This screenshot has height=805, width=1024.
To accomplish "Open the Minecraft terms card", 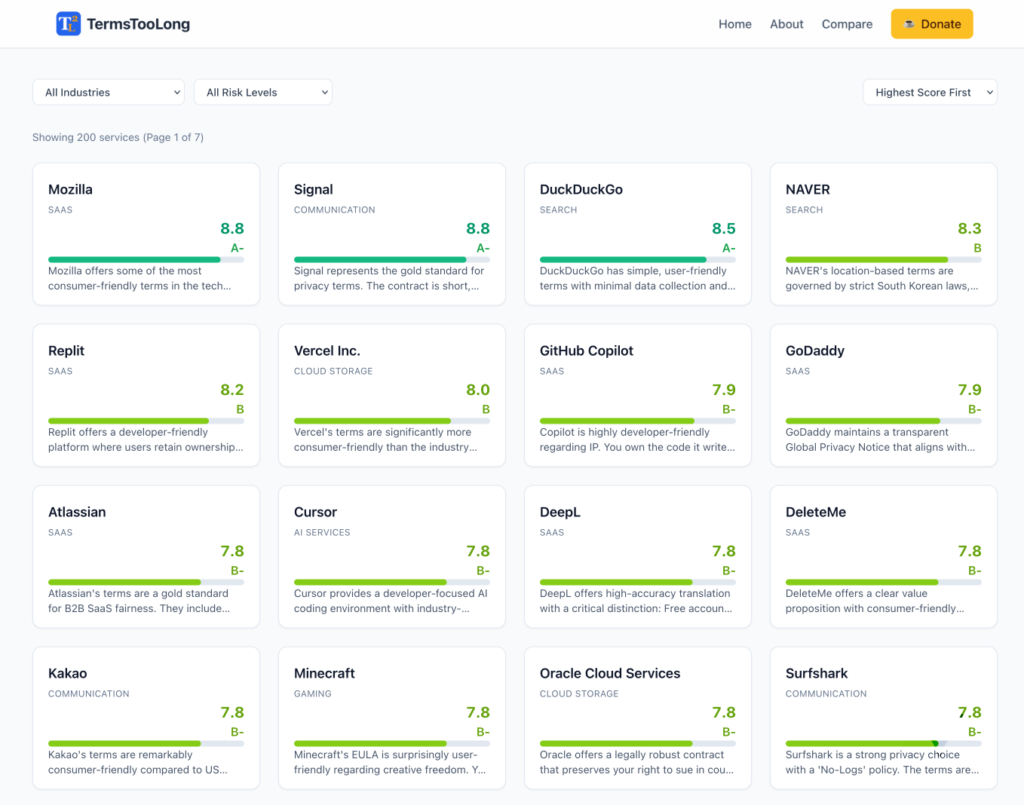I will pyautogui.click(x=391, y=718).
